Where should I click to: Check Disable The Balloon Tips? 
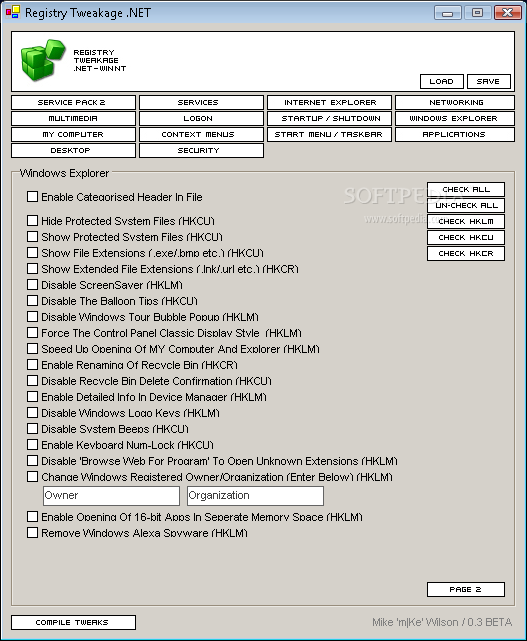click(32, 300)
